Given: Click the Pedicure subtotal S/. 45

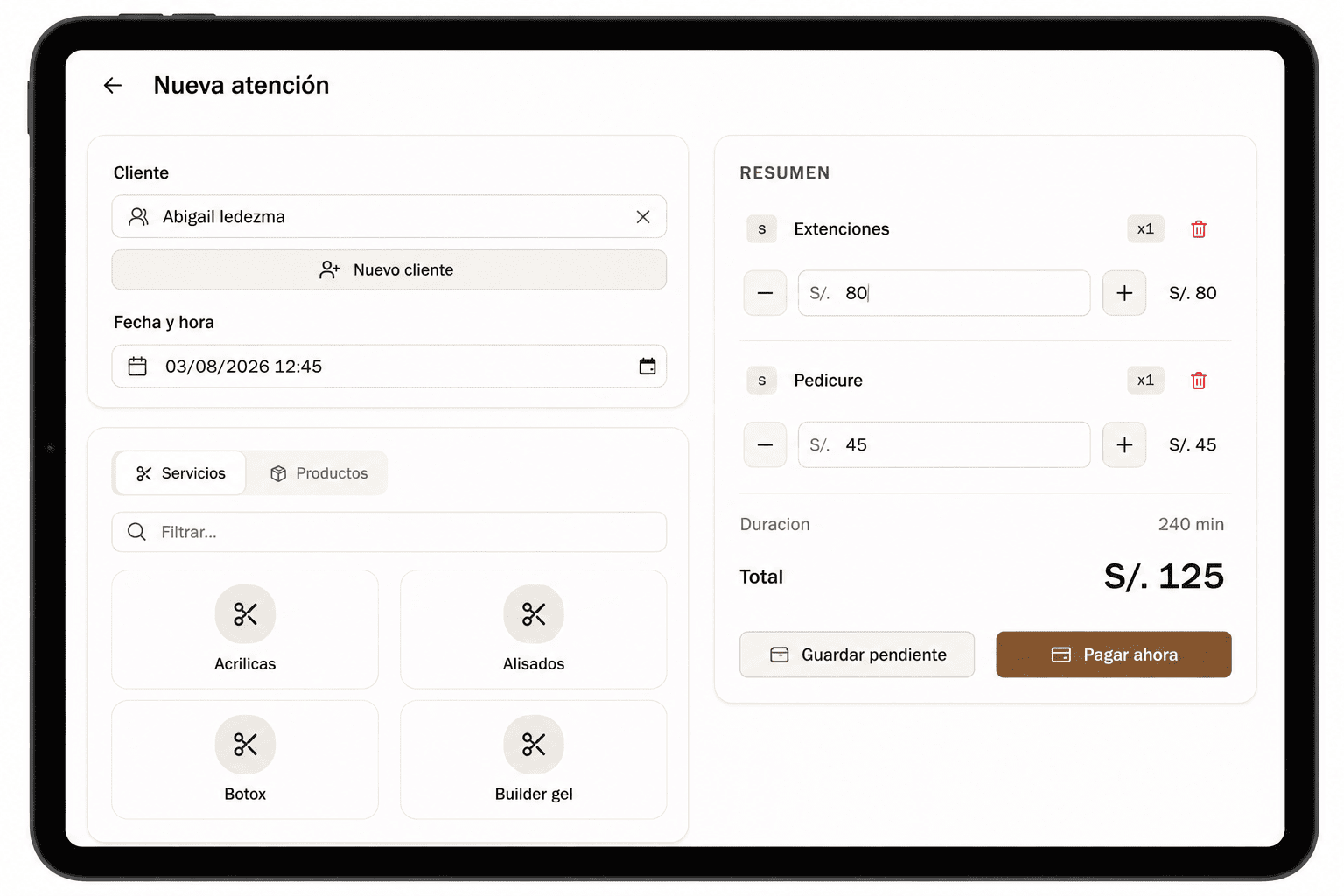Looking at the screenshot, I should (x=1193, y=444).
